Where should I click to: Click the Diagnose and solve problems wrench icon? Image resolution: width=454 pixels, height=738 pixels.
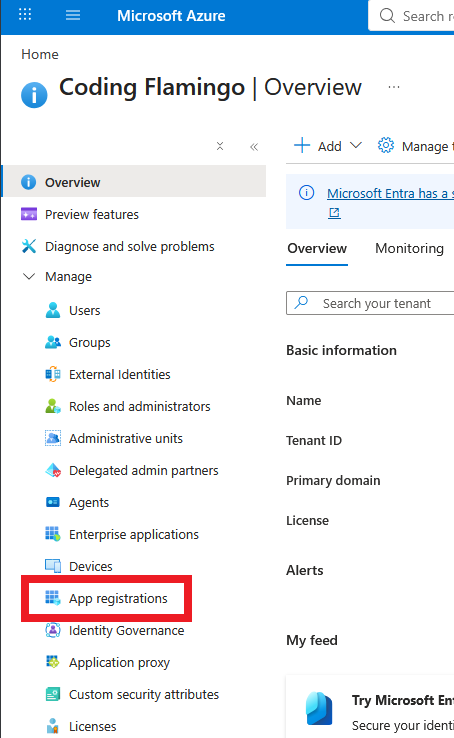[29, 246]
